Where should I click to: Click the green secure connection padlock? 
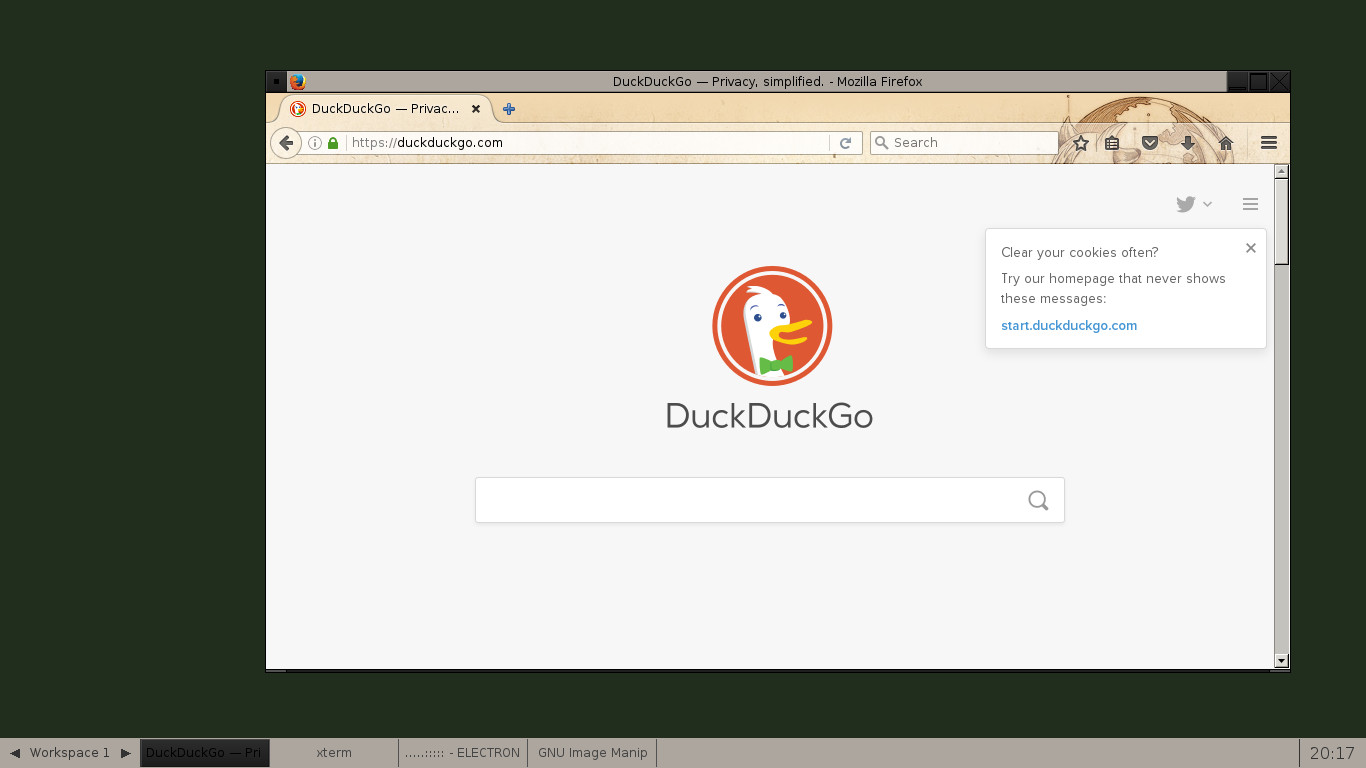tap(333, 143)
